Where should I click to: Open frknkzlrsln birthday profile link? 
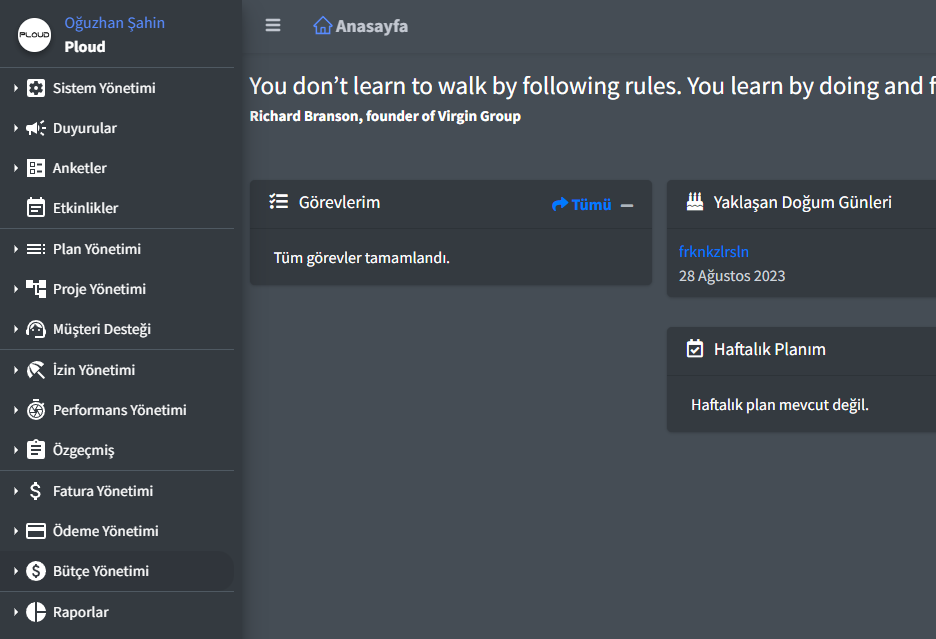click(713, 252)
